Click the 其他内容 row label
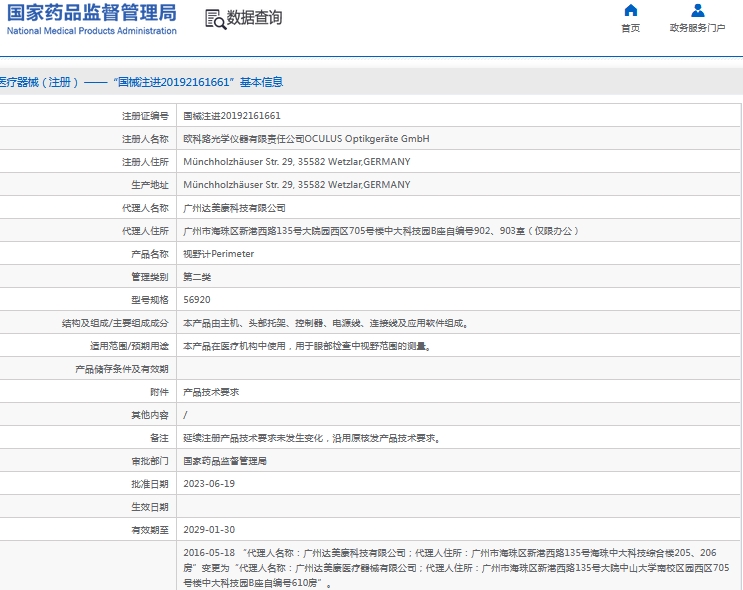 150,415
